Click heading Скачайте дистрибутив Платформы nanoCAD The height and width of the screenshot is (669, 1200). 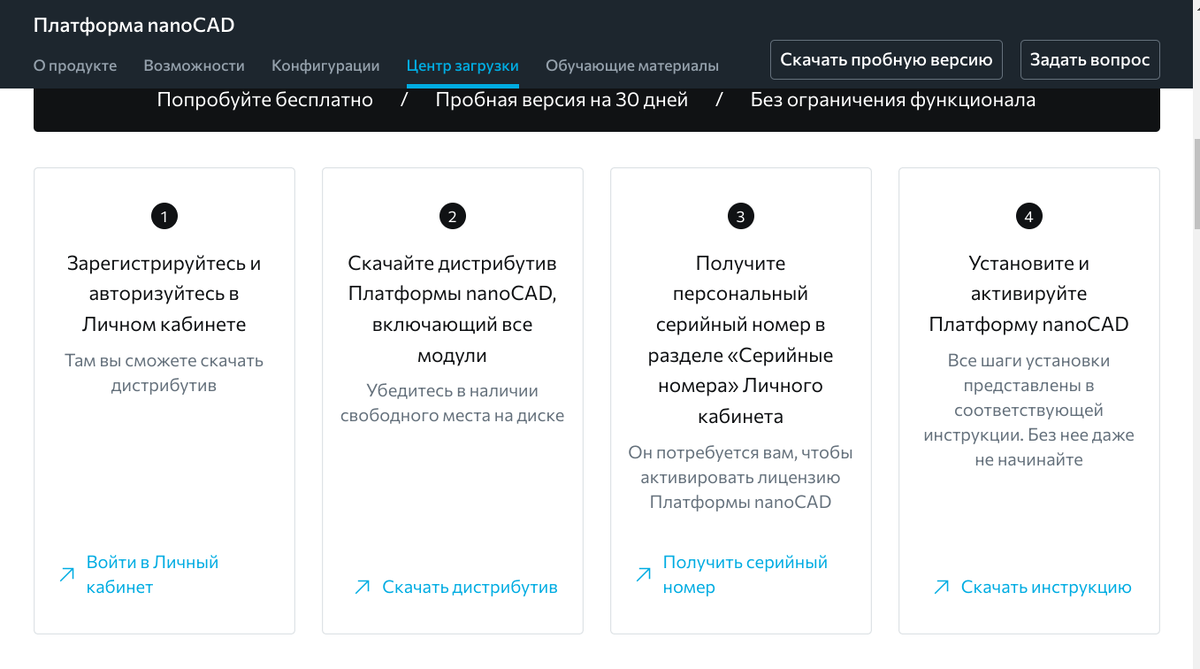[x=452, y=309]
